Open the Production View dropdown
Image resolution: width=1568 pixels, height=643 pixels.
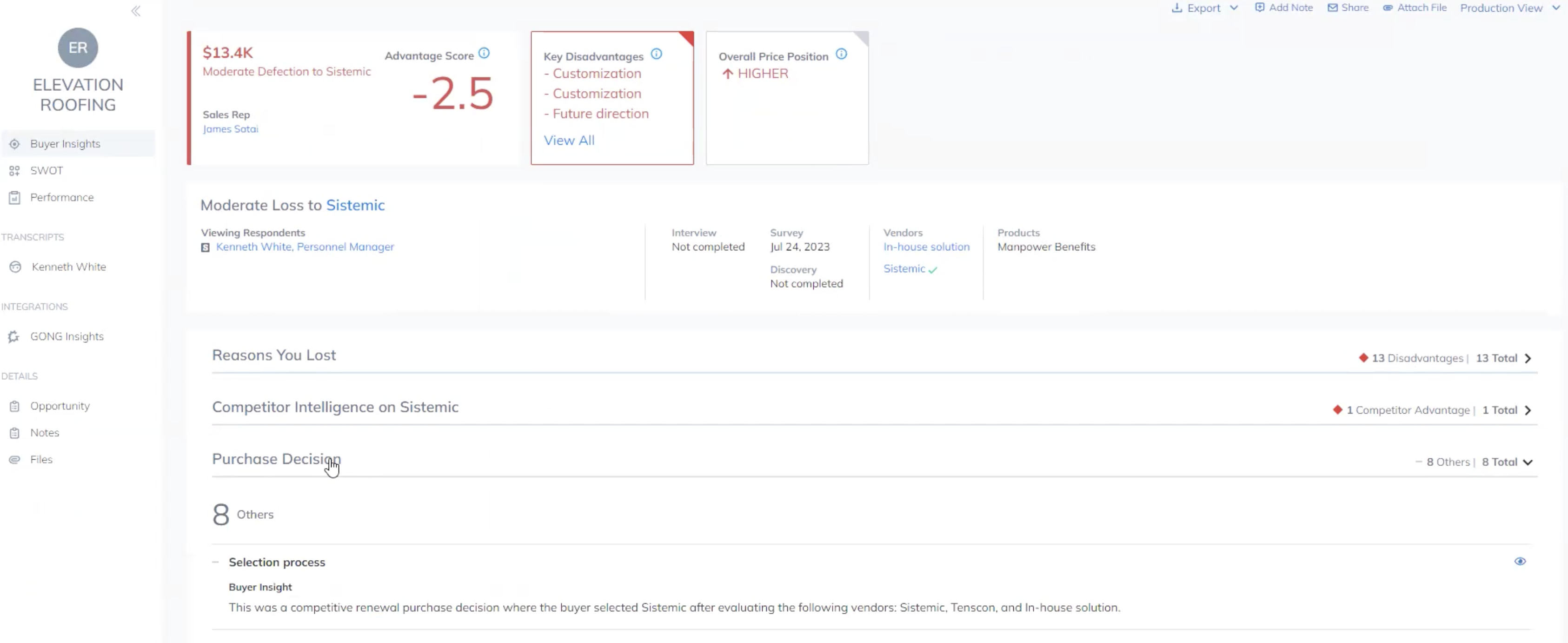click(x=1510, y=8)
